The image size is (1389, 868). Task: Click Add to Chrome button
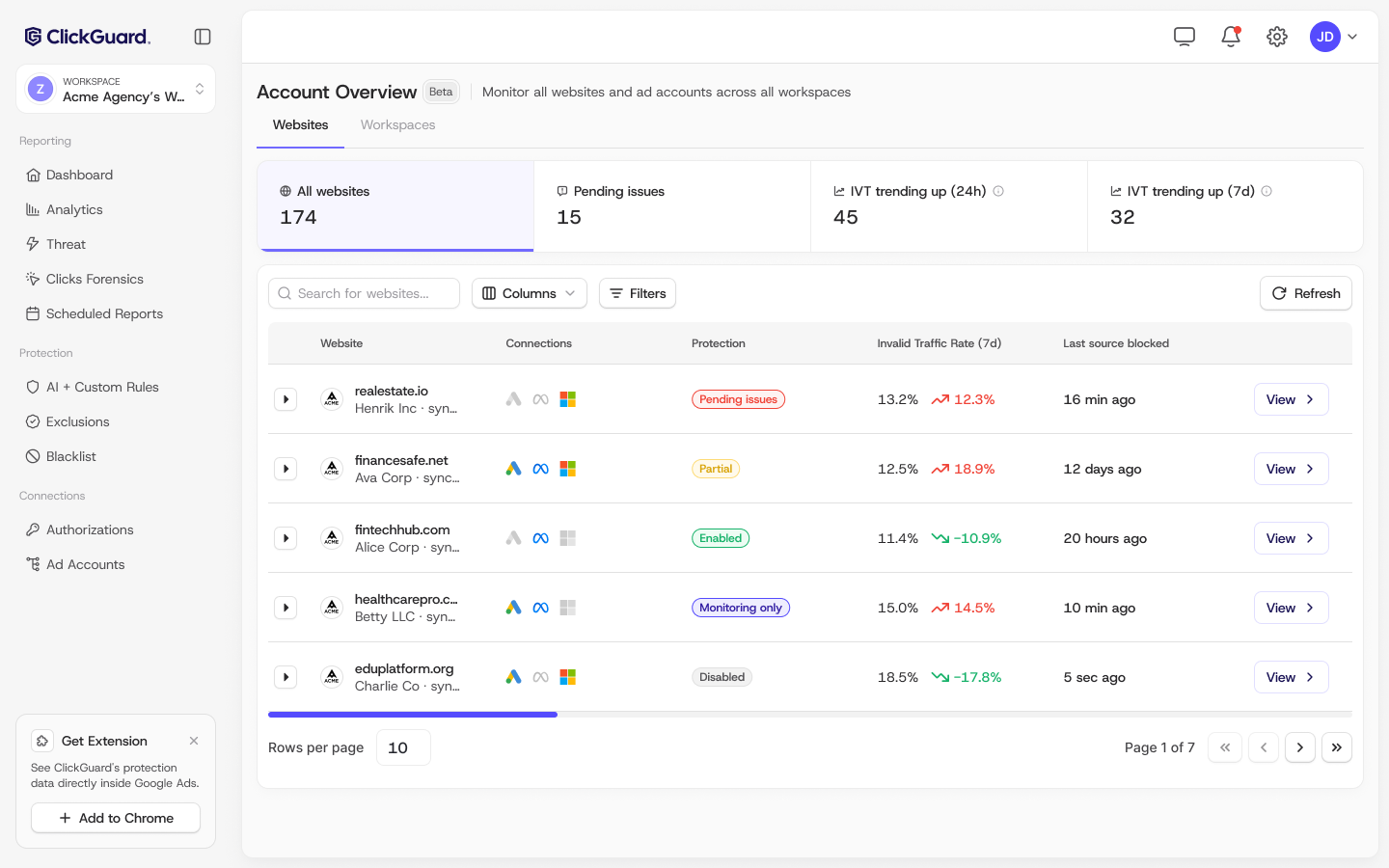click(x=116, y=818)
